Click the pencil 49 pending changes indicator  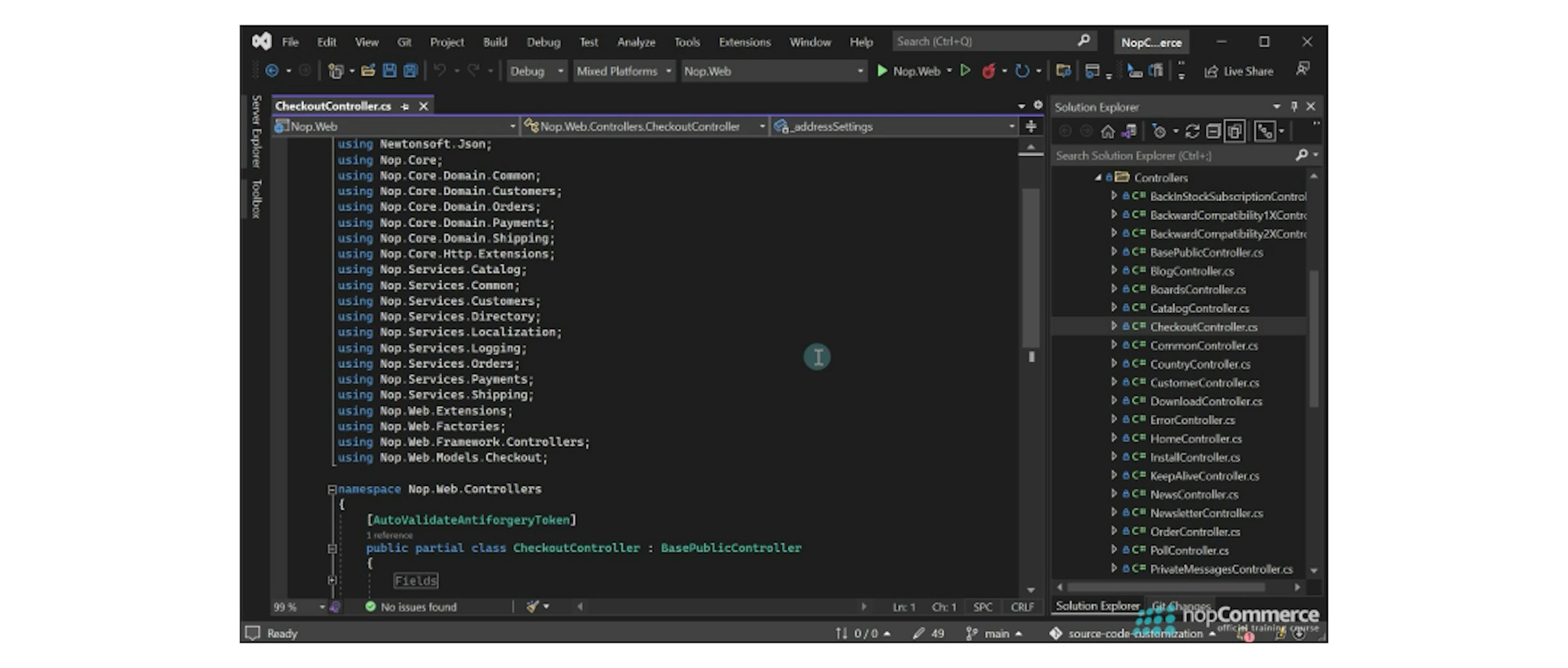point(928,633)
